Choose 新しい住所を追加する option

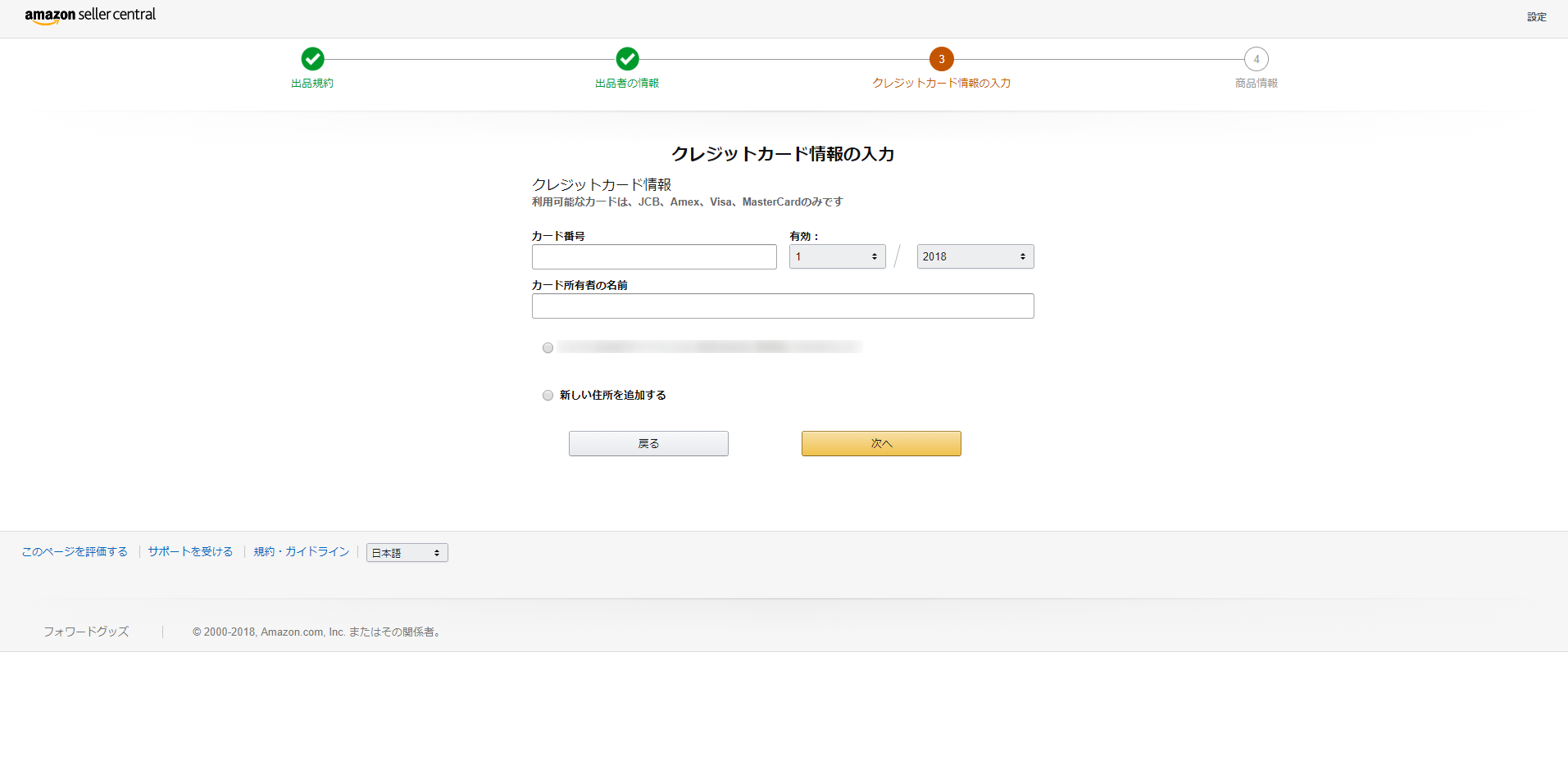548,395
